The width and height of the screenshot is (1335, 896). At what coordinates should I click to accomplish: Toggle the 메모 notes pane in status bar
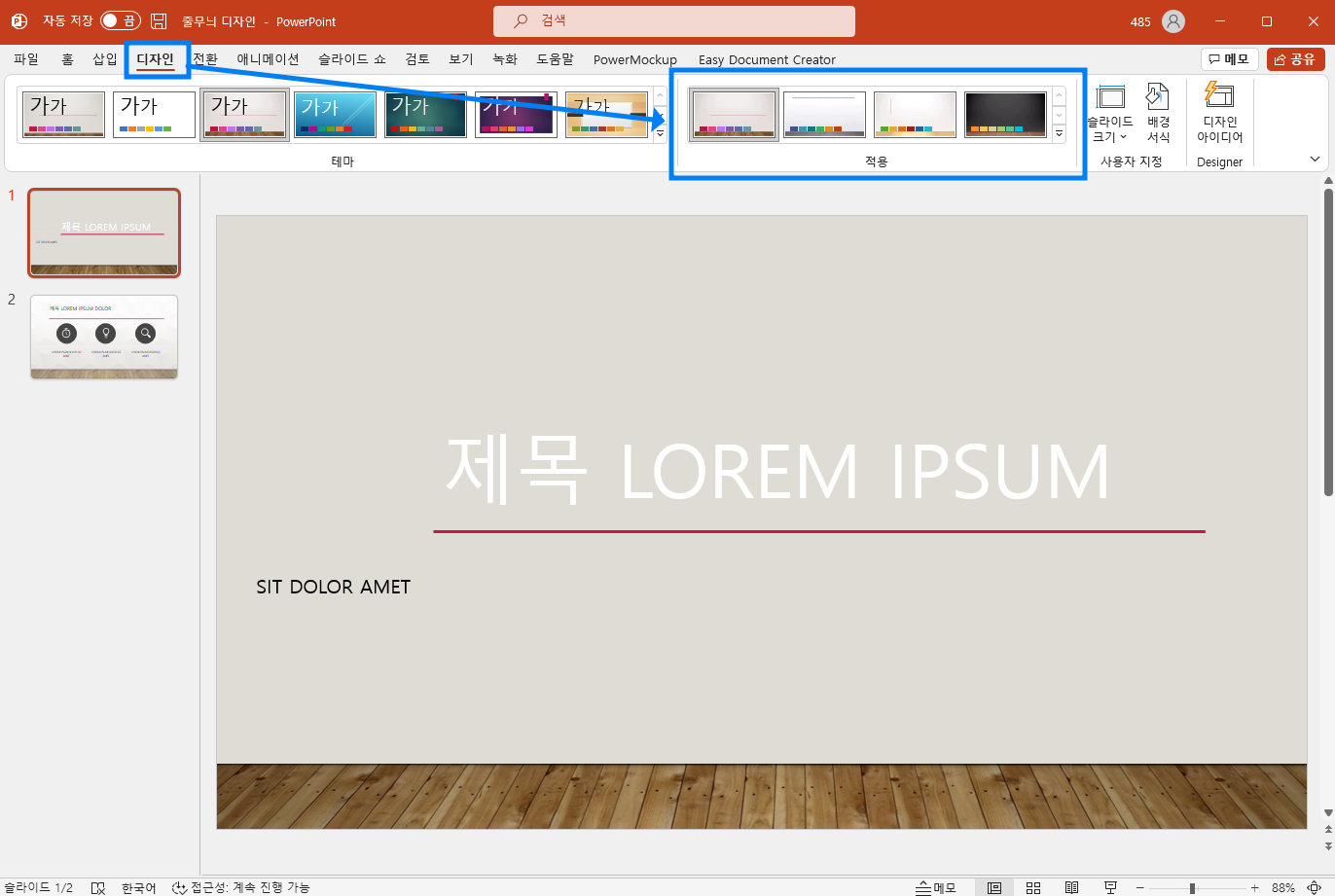click(936, 887)
